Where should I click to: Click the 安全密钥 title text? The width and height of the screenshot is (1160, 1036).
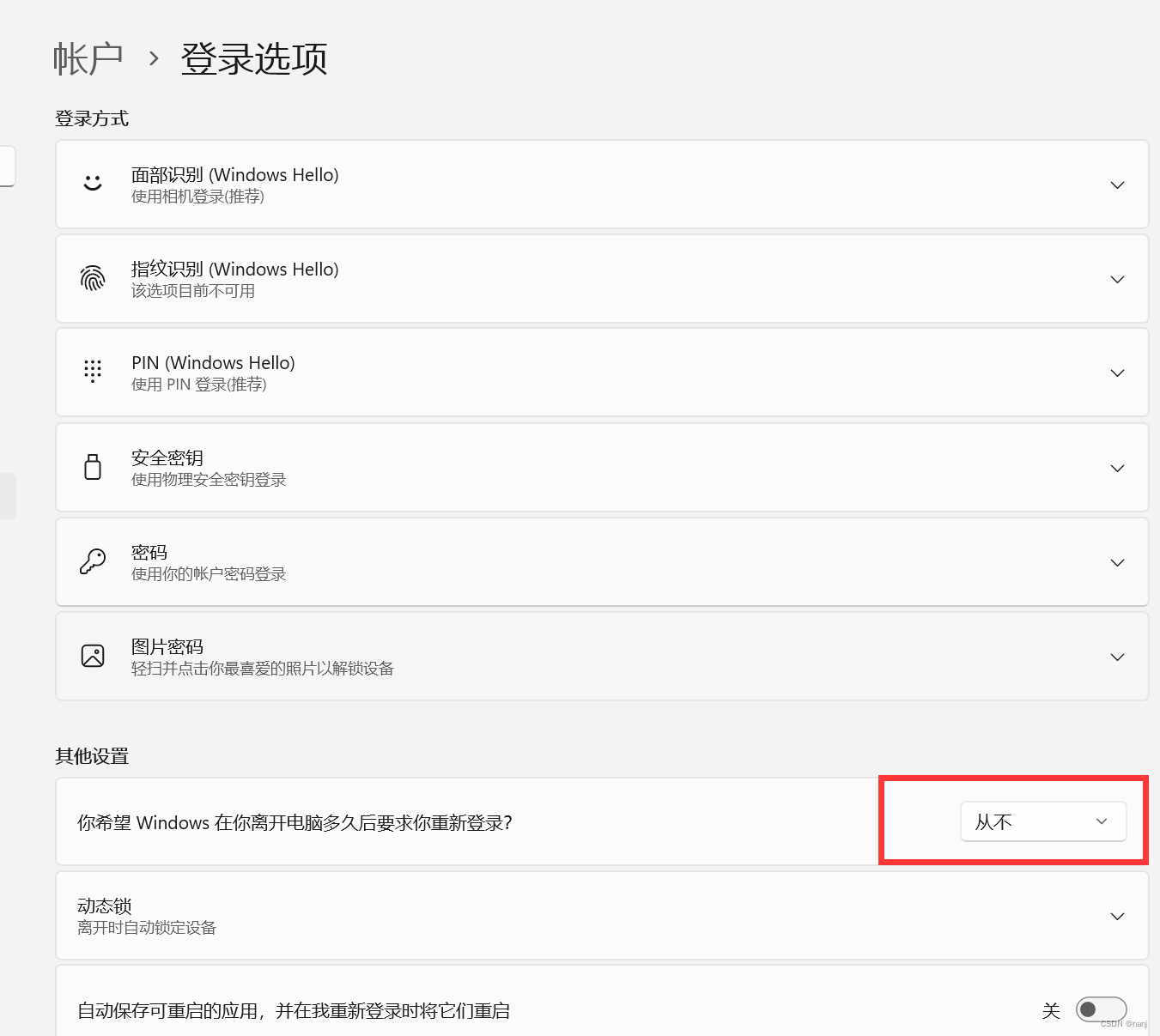[x=167, y=457]
